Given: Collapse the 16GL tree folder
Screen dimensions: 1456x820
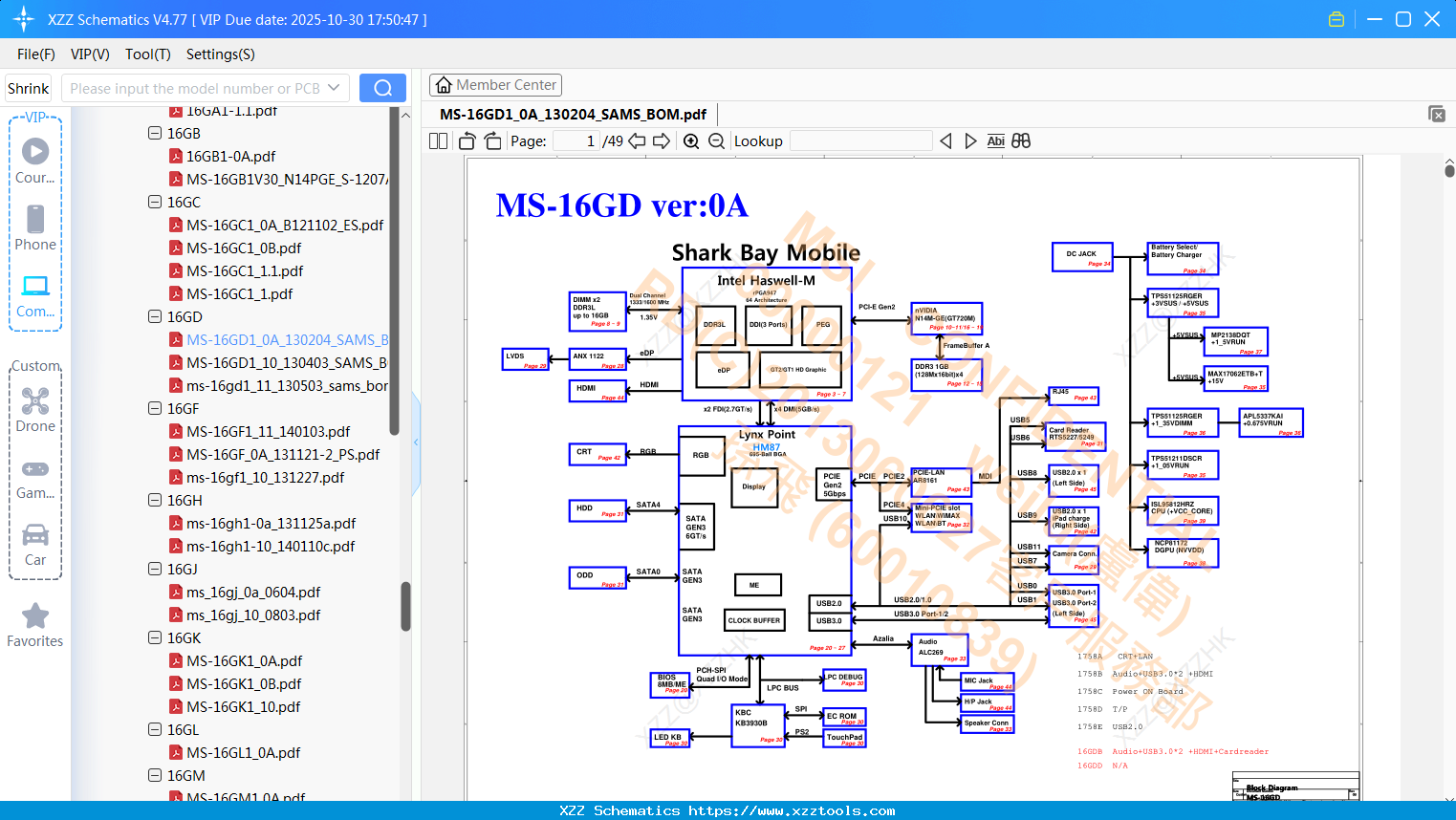Looking at the screenshot, I should [155, 730].
